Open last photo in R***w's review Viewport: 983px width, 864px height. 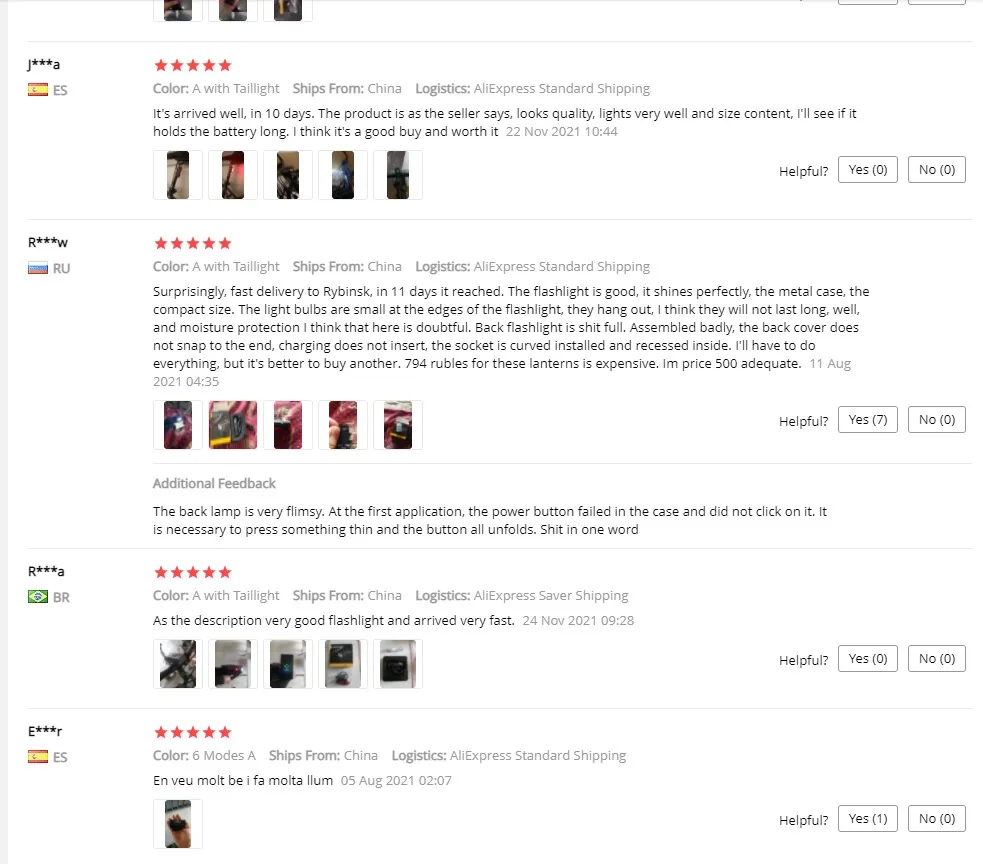tap(398, 425)
